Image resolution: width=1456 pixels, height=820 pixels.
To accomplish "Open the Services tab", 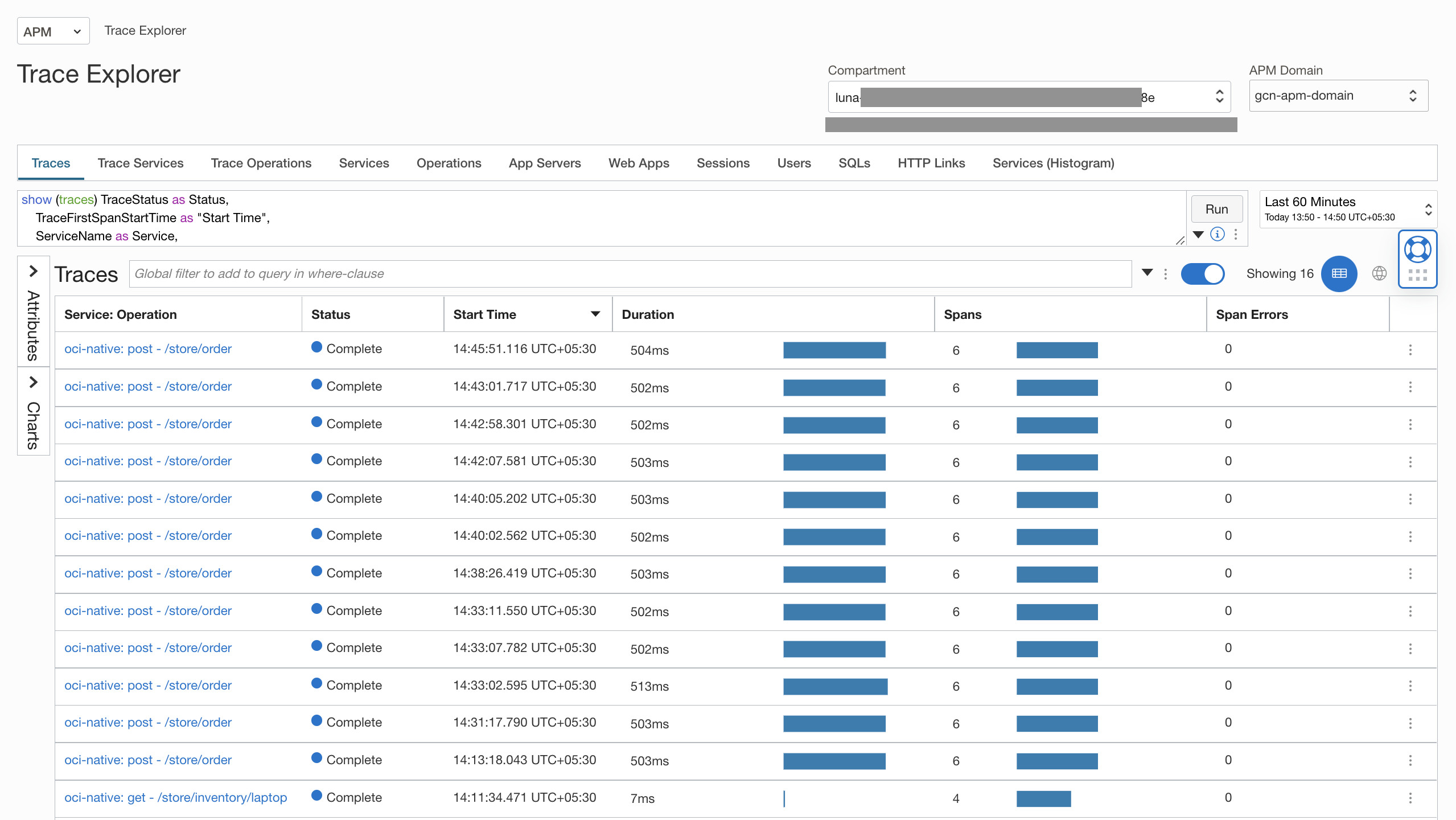I will click(364, 163).
